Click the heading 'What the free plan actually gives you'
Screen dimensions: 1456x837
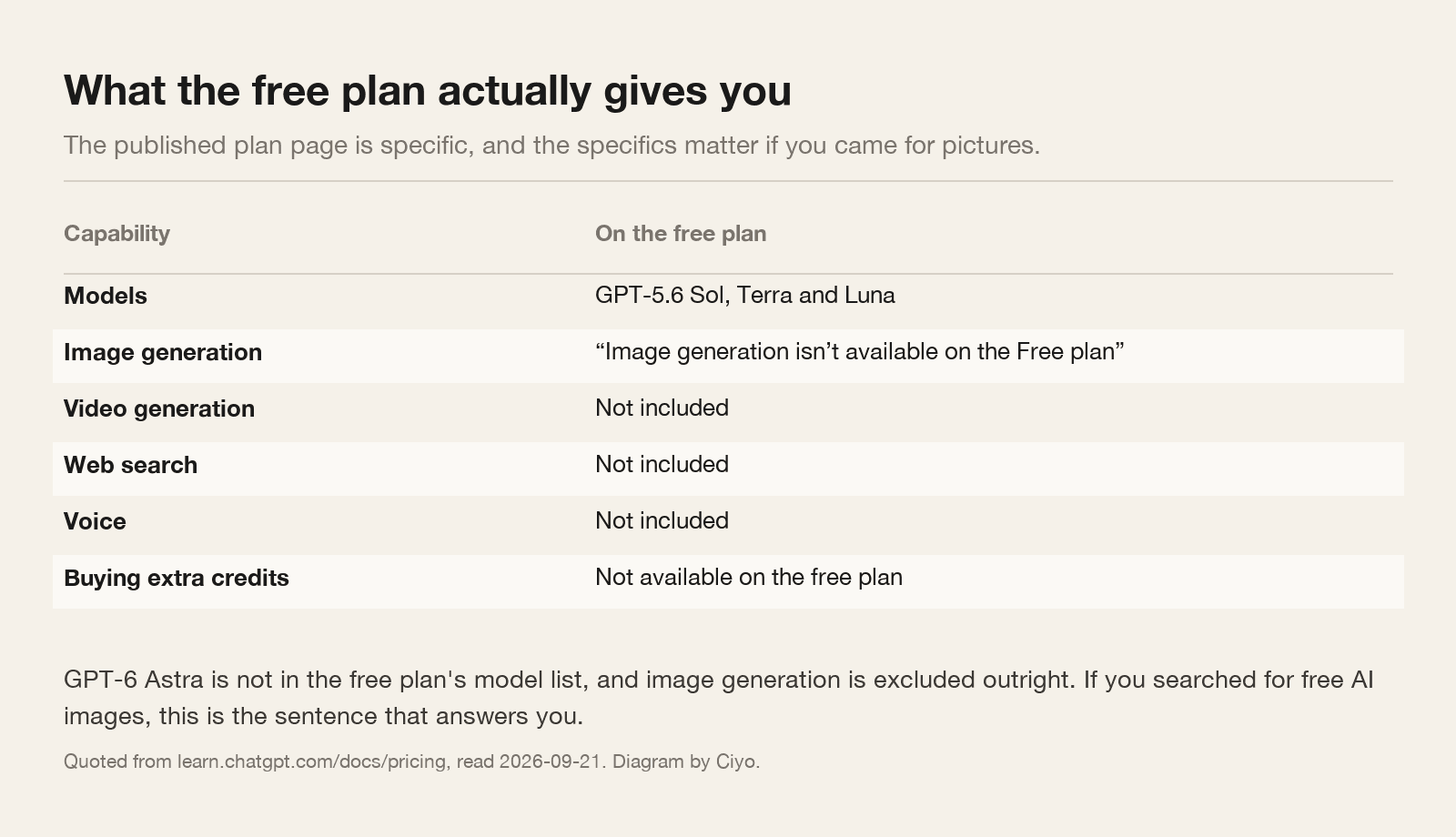pos(428,91)
